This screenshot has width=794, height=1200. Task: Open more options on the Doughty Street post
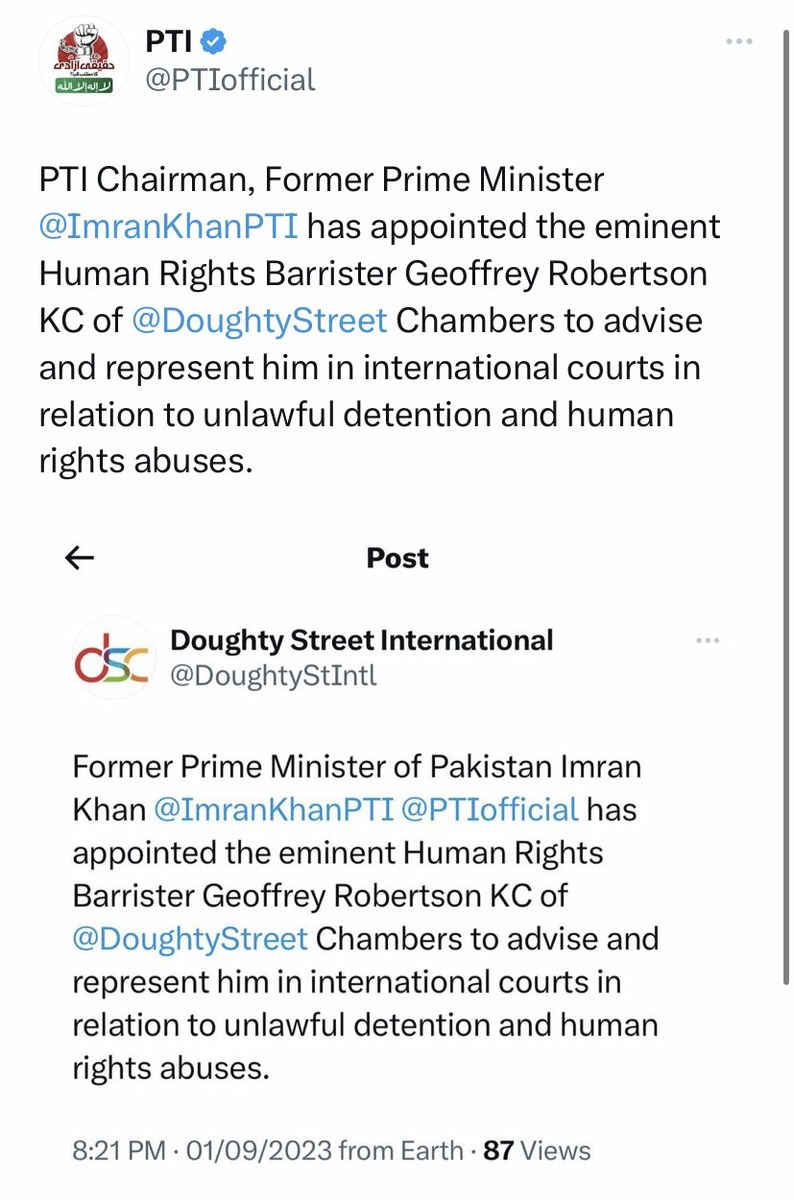point(707,640)
